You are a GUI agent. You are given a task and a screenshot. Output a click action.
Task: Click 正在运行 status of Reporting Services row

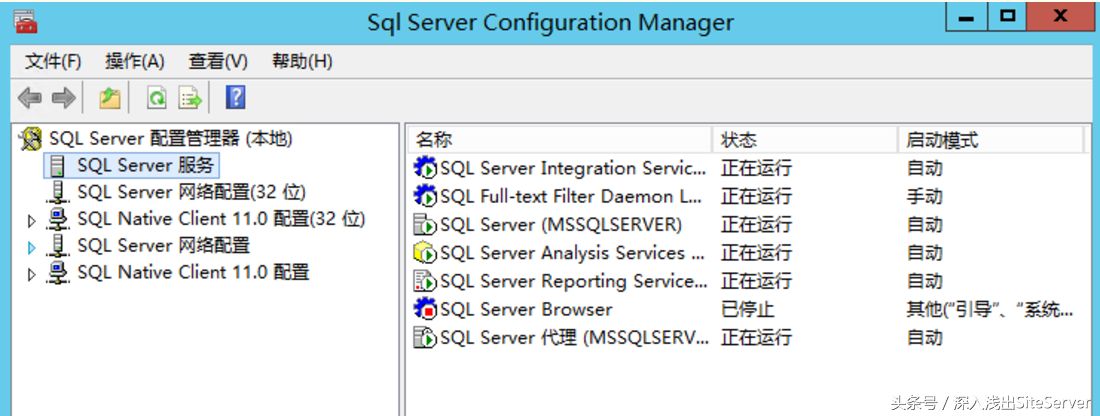point(756,281)
